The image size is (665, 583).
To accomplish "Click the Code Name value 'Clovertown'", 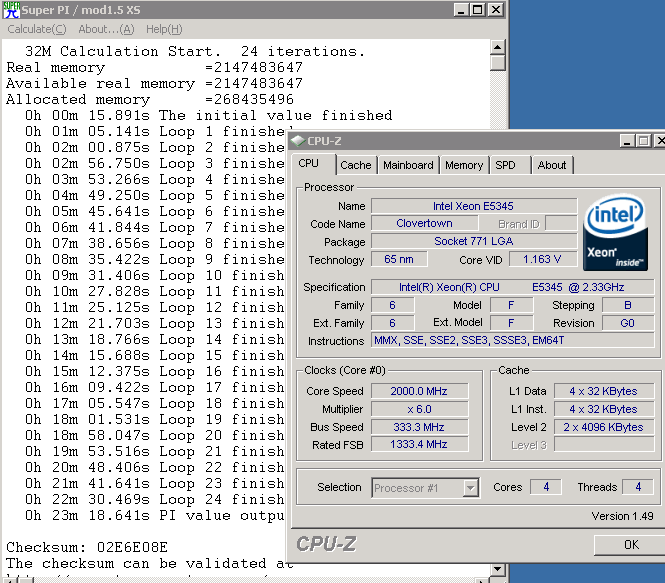I will (425, 223).
